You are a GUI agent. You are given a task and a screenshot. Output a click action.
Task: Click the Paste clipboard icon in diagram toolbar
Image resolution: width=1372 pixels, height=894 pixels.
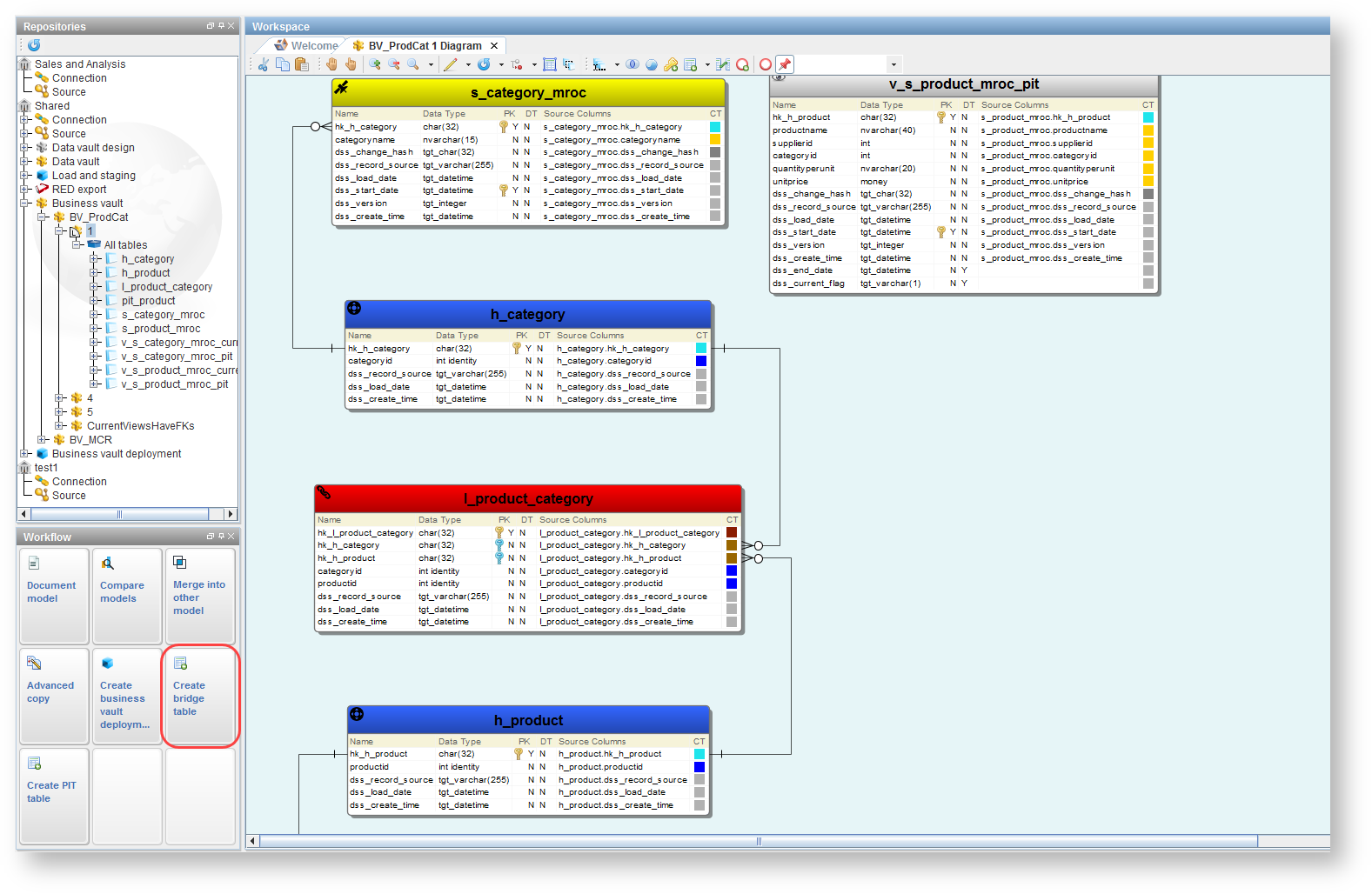pyautogui.click(x=302, y=64)
